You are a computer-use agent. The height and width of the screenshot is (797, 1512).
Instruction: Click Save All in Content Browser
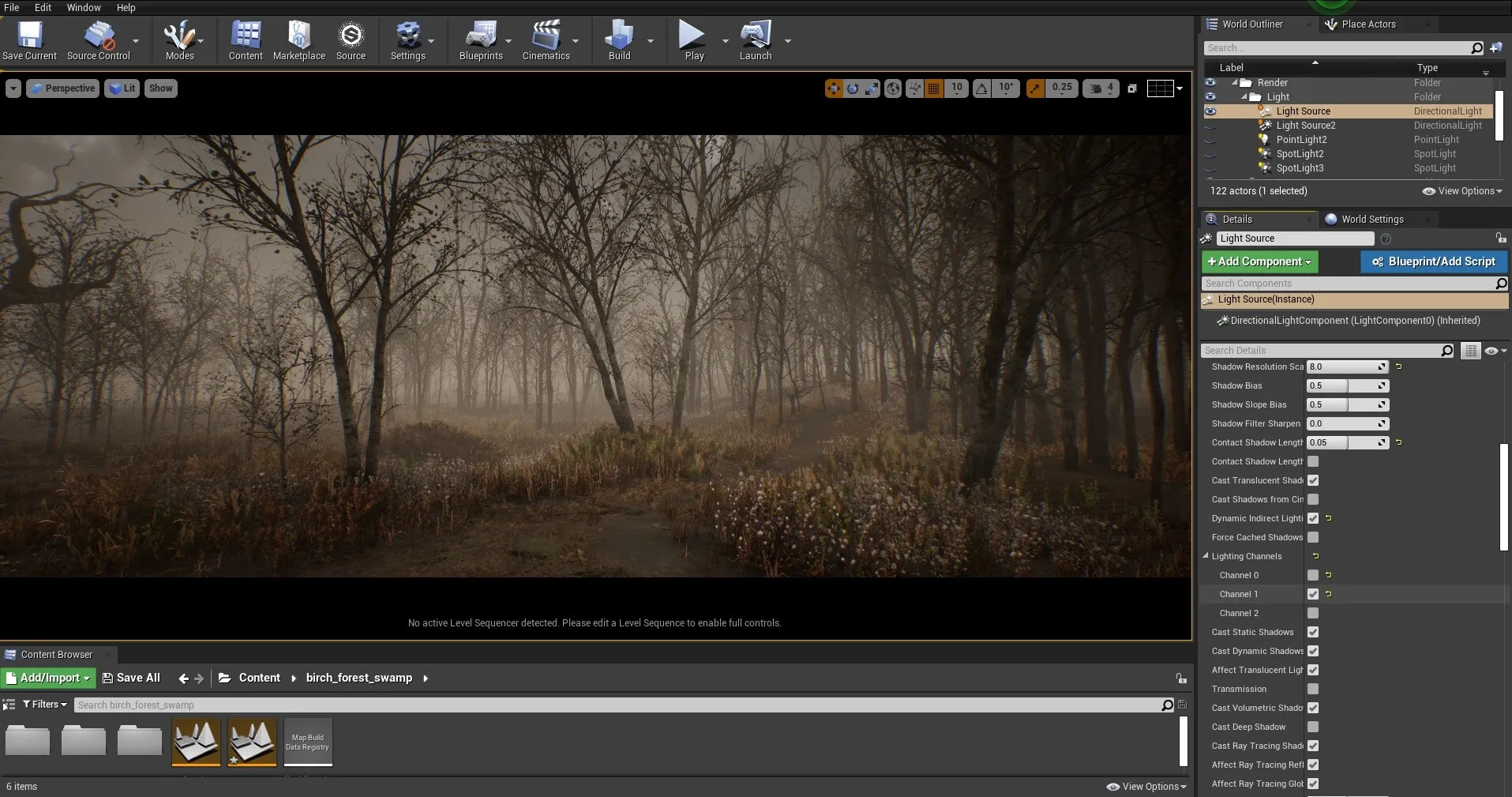(131, 678)
